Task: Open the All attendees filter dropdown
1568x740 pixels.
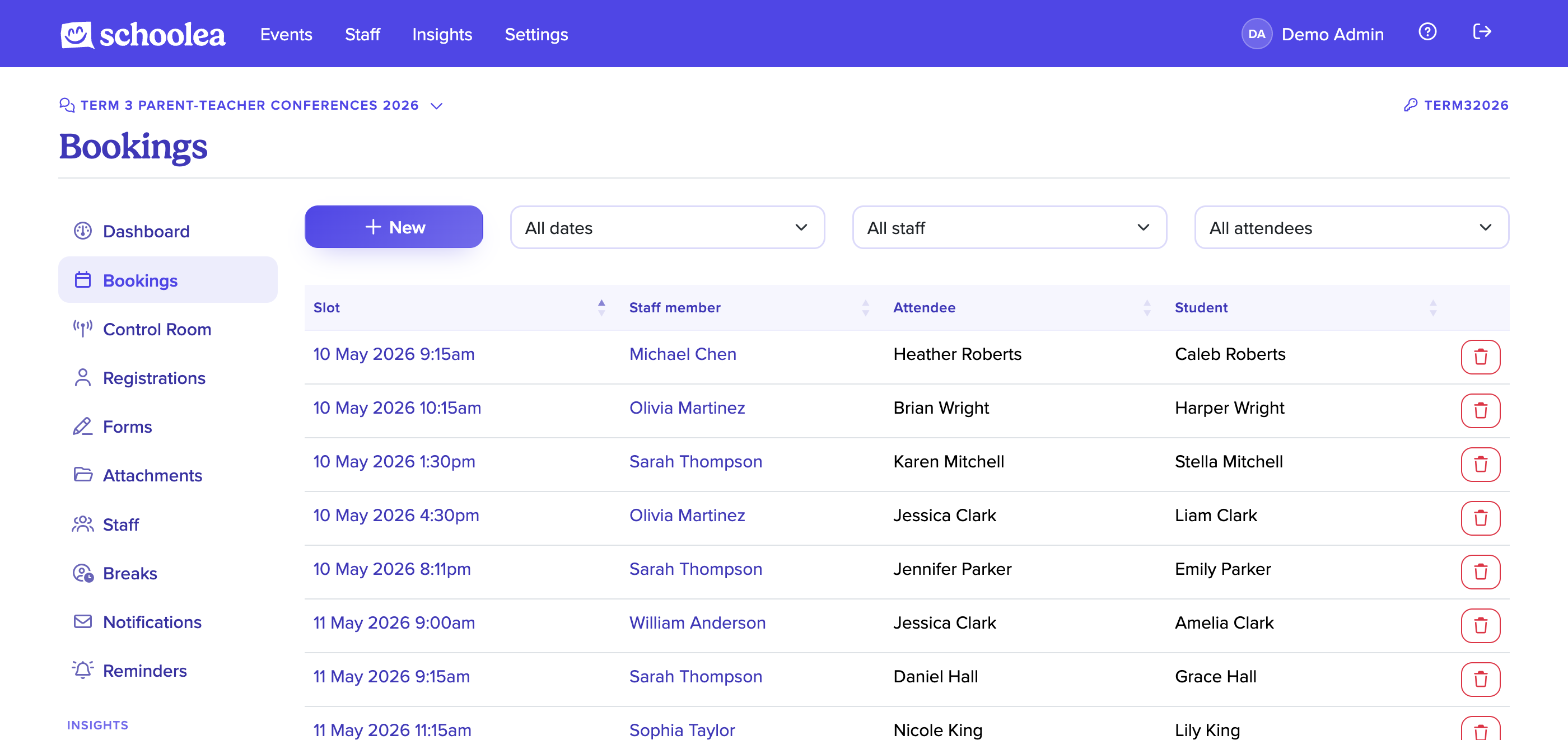Action: click(x=1351, y=228)
